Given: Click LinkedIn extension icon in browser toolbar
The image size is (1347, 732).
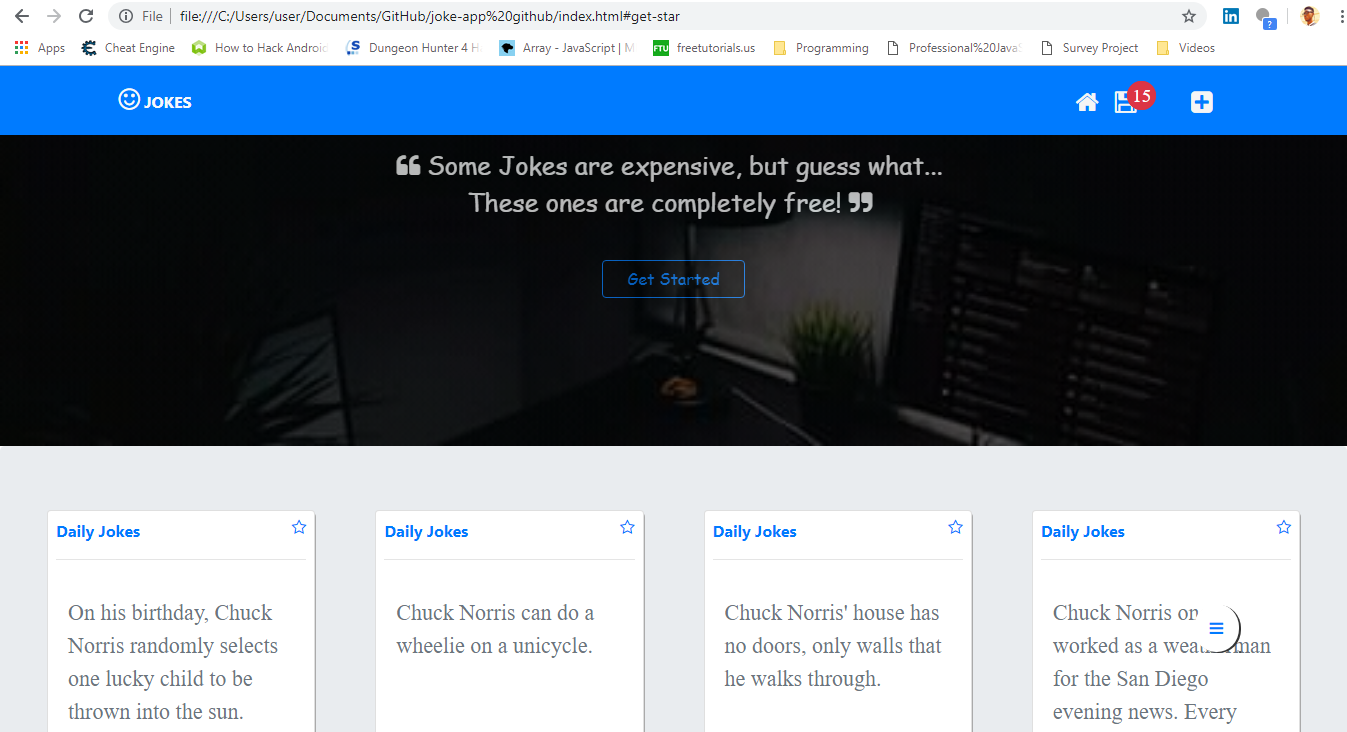Looking at the screenshot, I should [x=1231, y=16].
